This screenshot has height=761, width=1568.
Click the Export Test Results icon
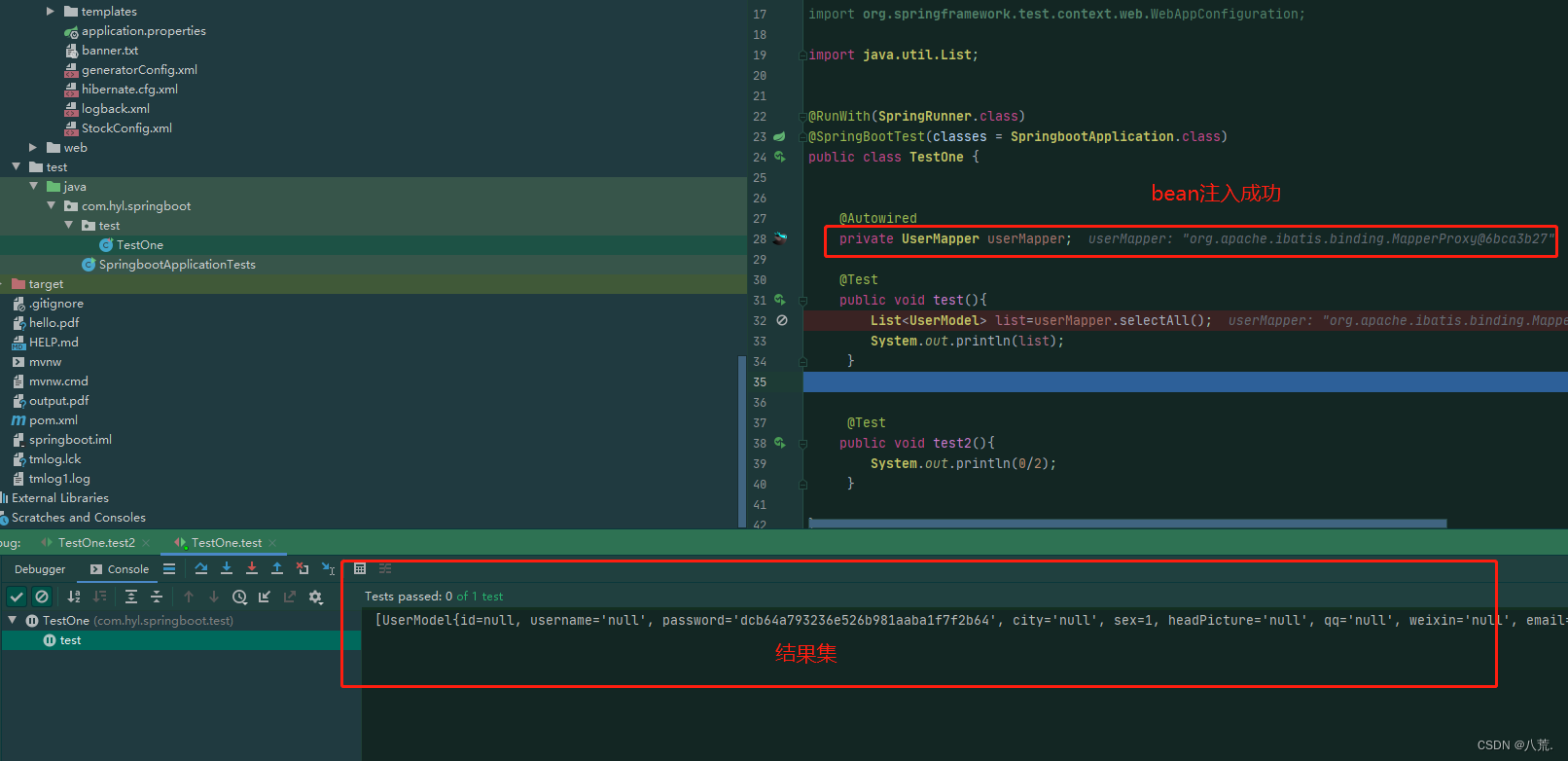(290, 597)
